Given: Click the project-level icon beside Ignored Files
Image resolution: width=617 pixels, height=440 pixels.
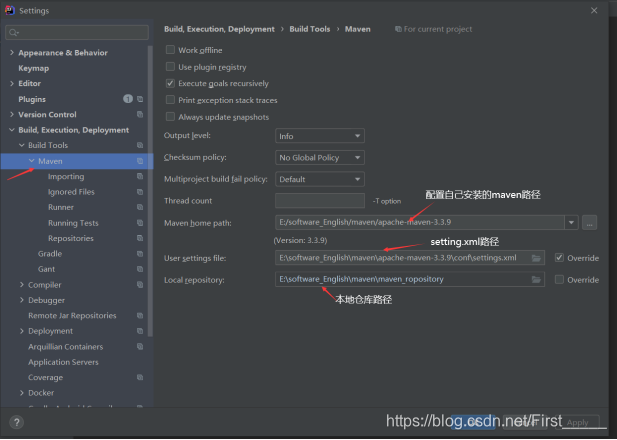Looking at the screenshot, I should point(140,192).
